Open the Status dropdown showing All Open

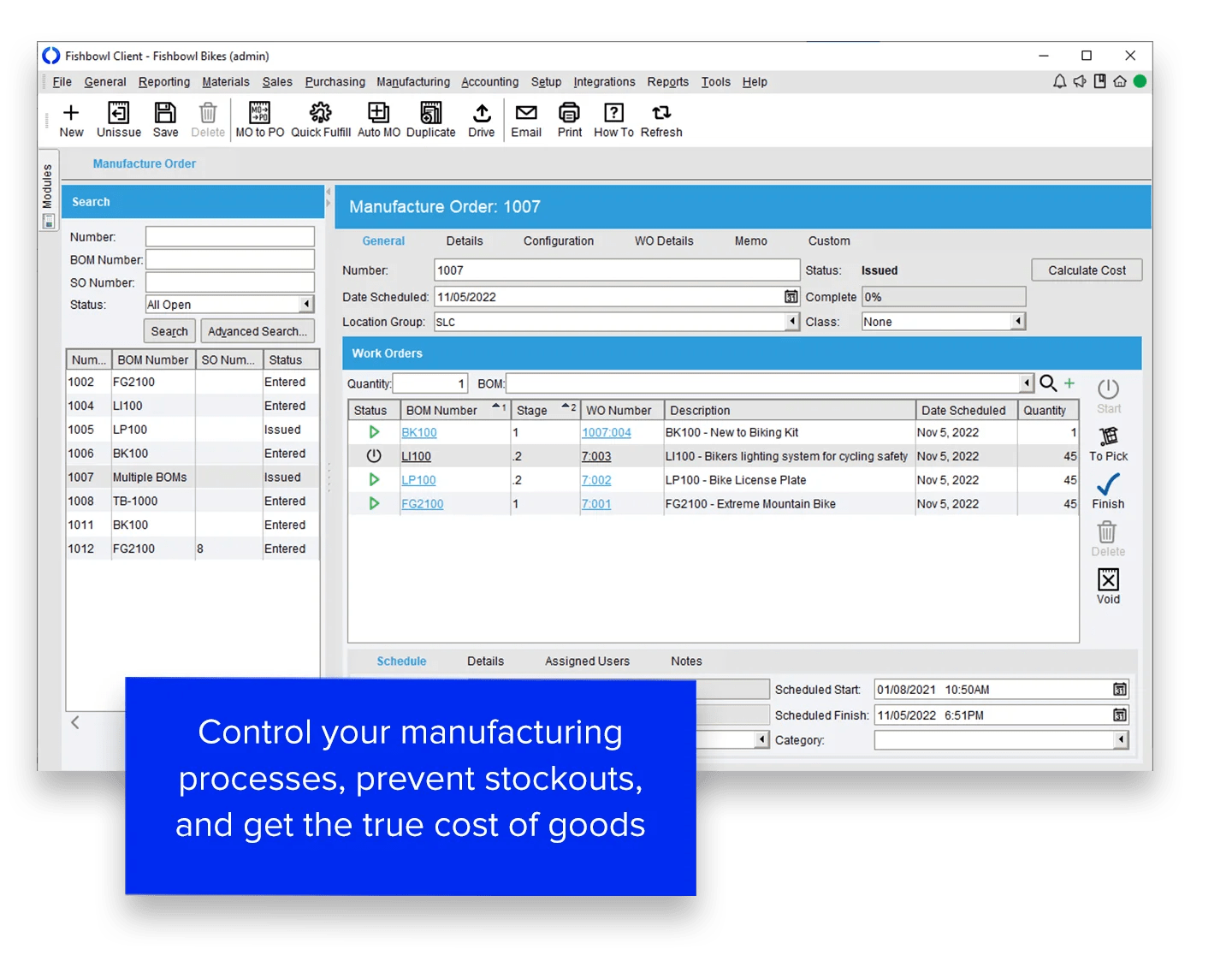[x=228, y=304]
